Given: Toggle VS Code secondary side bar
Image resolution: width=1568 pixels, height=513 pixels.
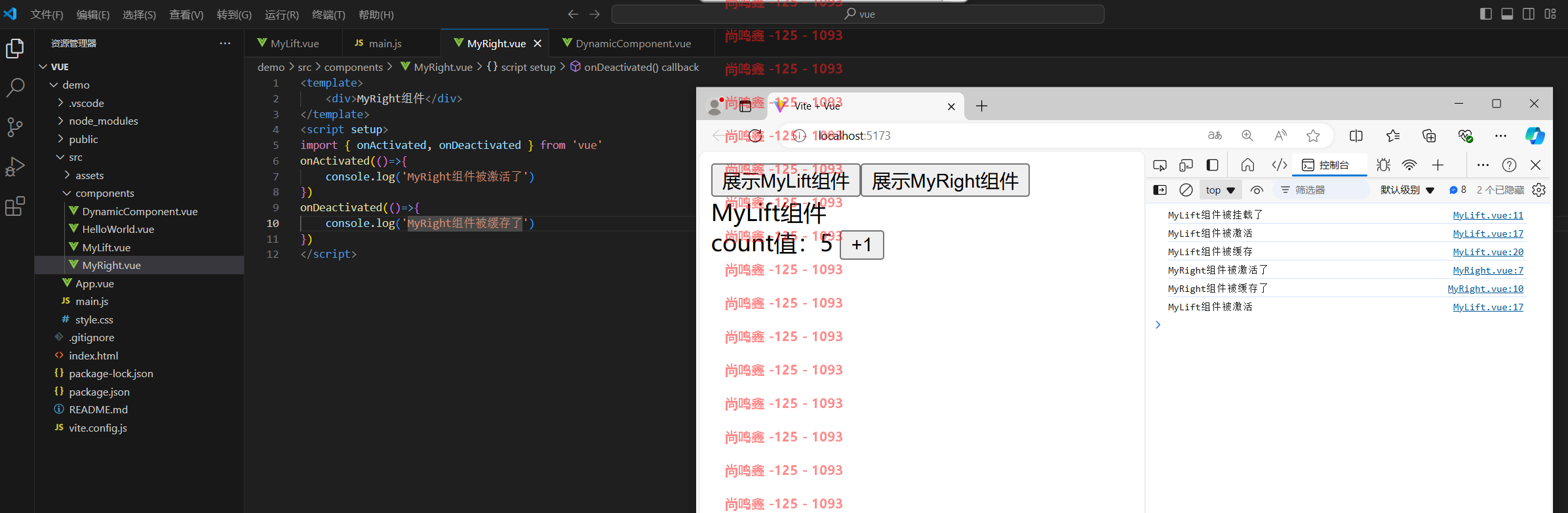Looking at the screenshot, I should (1529, 14).
